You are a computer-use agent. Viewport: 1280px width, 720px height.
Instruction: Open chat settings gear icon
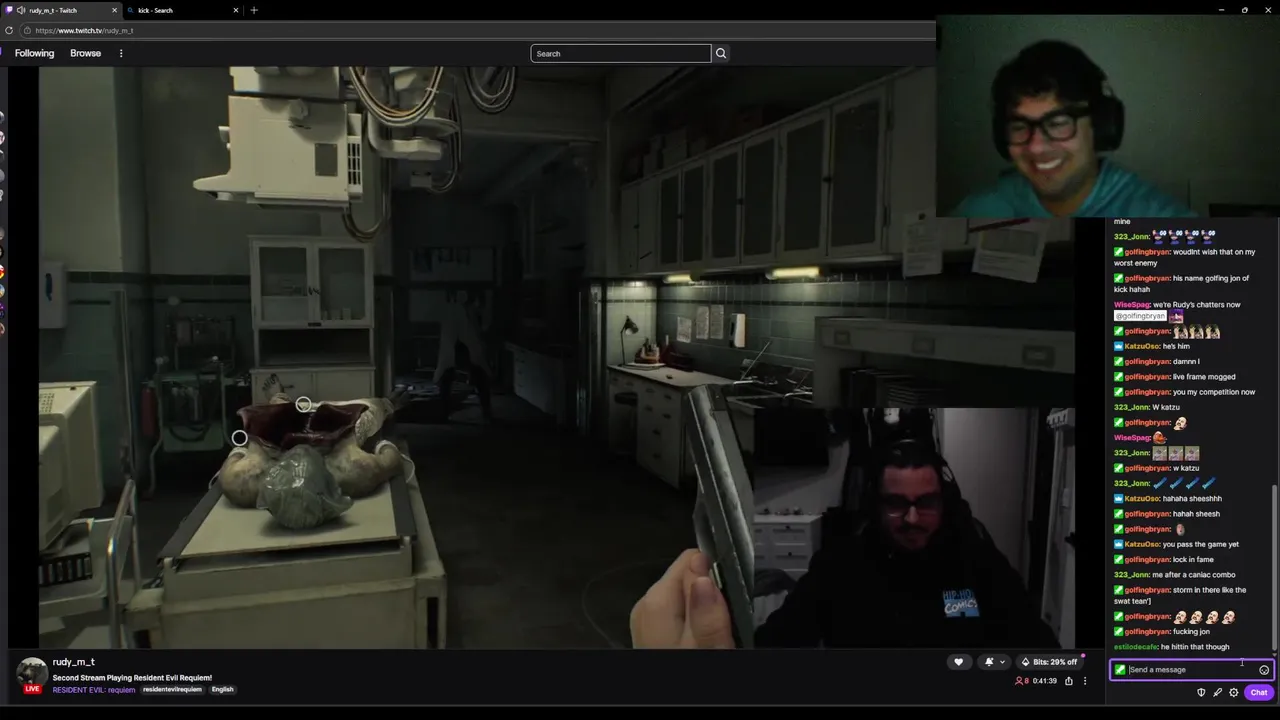[x=1233, y=692]
